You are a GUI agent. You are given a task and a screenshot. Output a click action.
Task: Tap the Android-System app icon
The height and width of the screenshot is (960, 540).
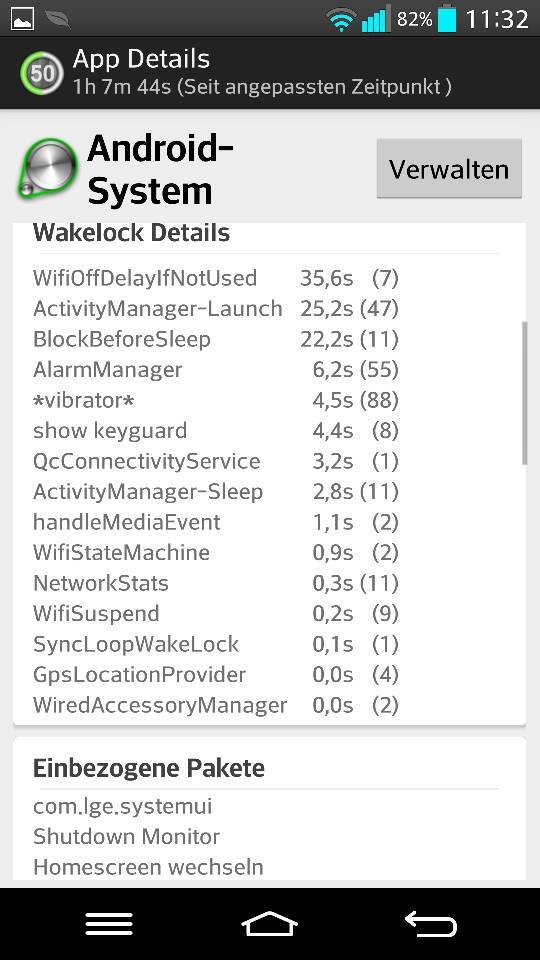point(47,169)
